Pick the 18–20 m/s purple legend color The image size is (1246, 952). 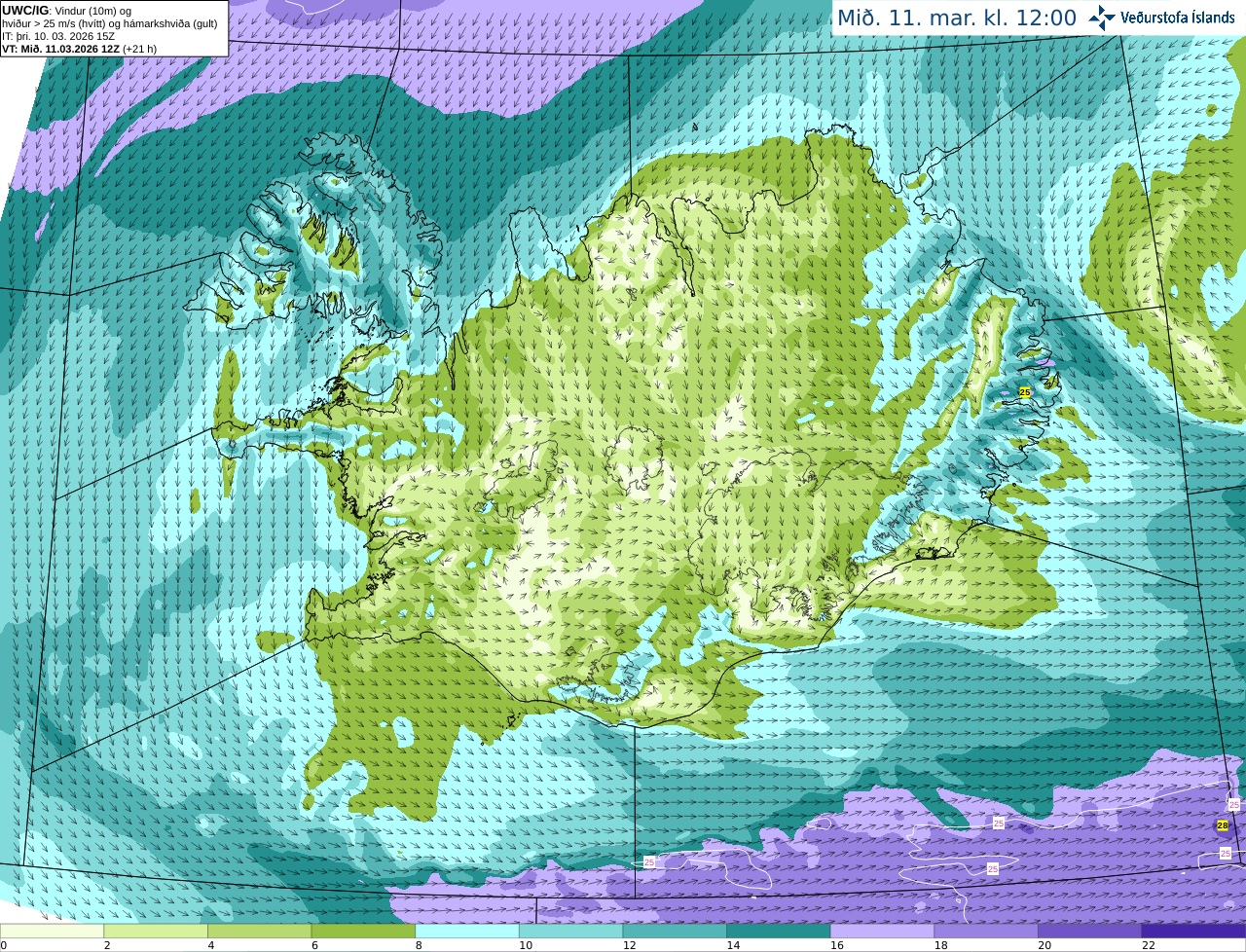click(986, 931)
